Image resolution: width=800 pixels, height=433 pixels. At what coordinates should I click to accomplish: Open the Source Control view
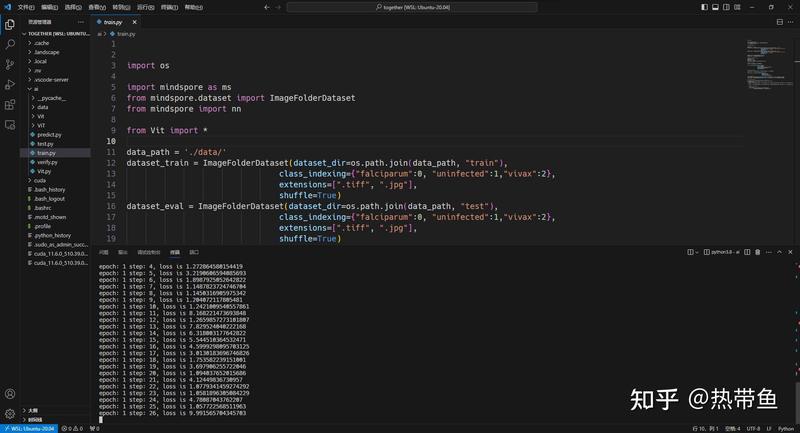tap(10, 64)
